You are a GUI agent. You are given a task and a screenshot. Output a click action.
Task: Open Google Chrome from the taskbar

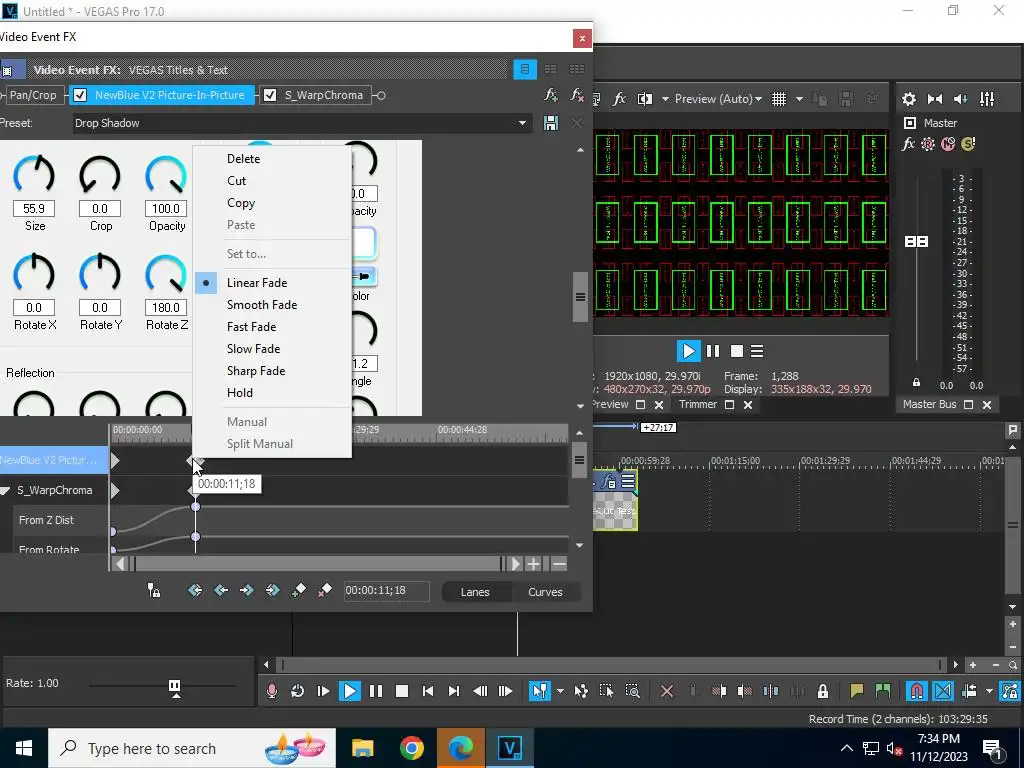click(411, 748)
